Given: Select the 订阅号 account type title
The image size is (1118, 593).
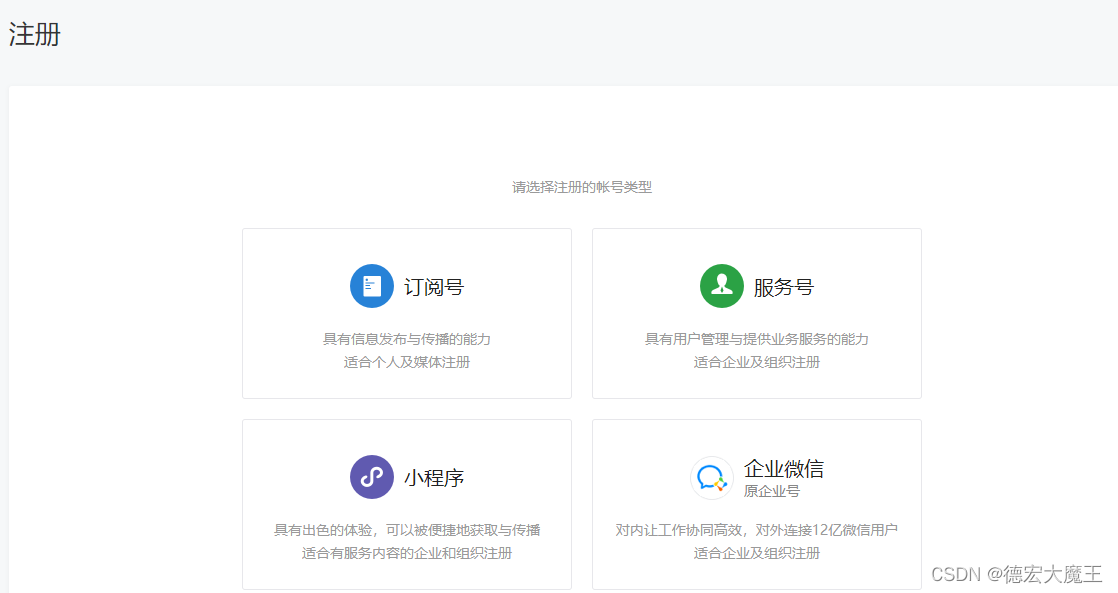Looking at the screenshot, I should coord(434,287).
